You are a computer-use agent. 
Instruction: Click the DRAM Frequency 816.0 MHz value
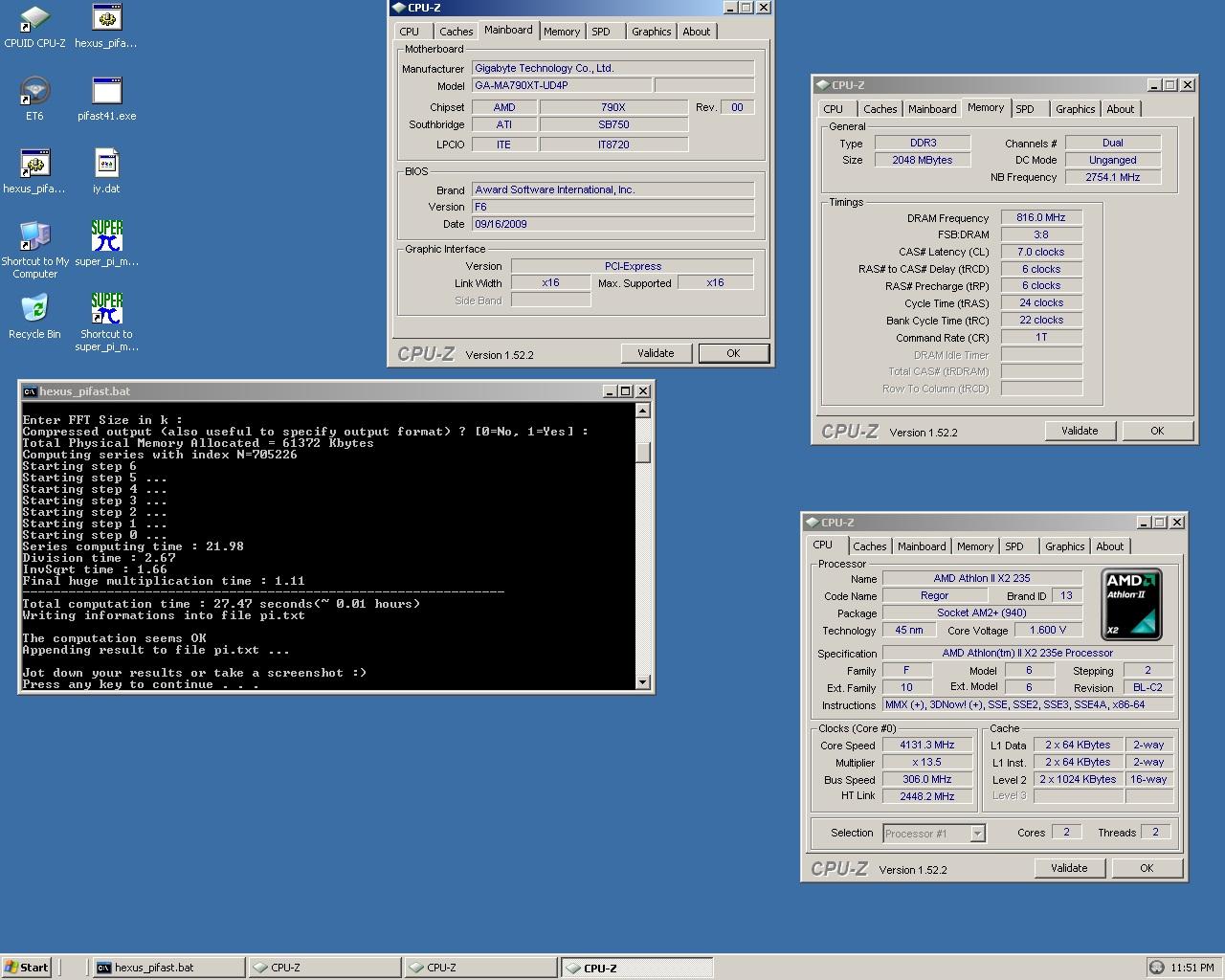coord(1041,217)
